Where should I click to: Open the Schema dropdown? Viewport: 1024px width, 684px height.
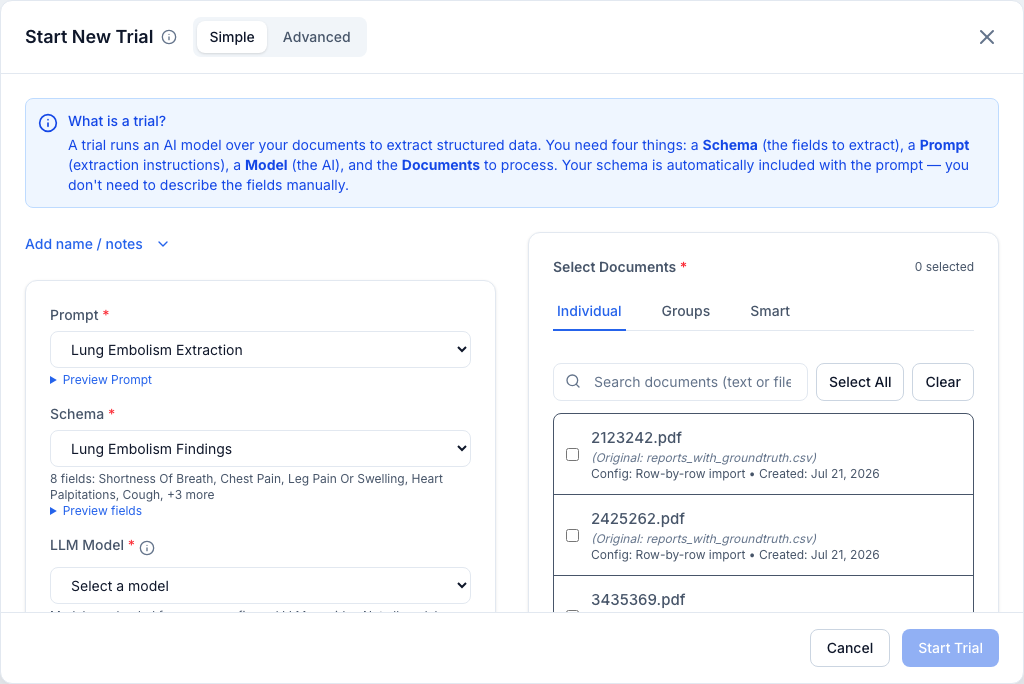[x=261, y=449]
